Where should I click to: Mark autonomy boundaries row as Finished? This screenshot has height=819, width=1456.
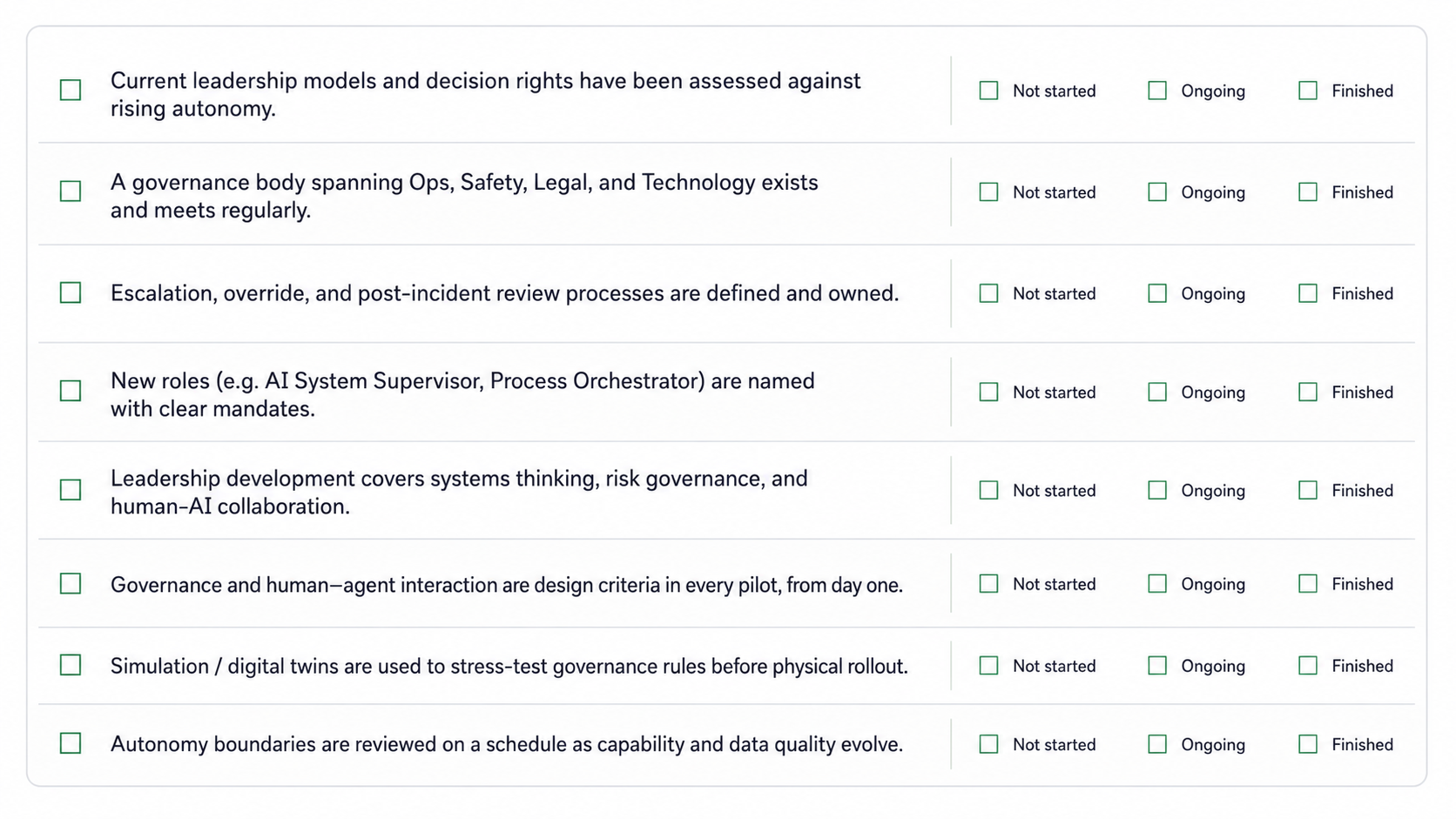point(1308,744)
